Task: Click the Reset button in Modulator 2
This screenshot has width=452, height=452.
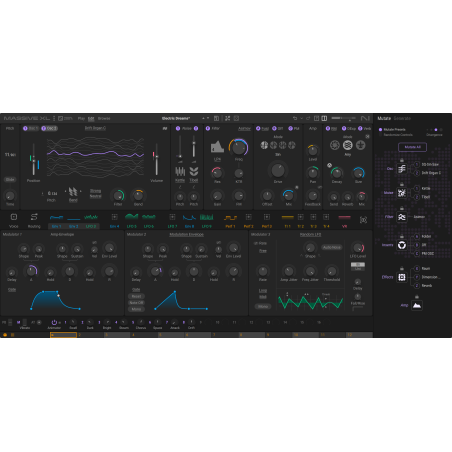Action: (136, 296)
